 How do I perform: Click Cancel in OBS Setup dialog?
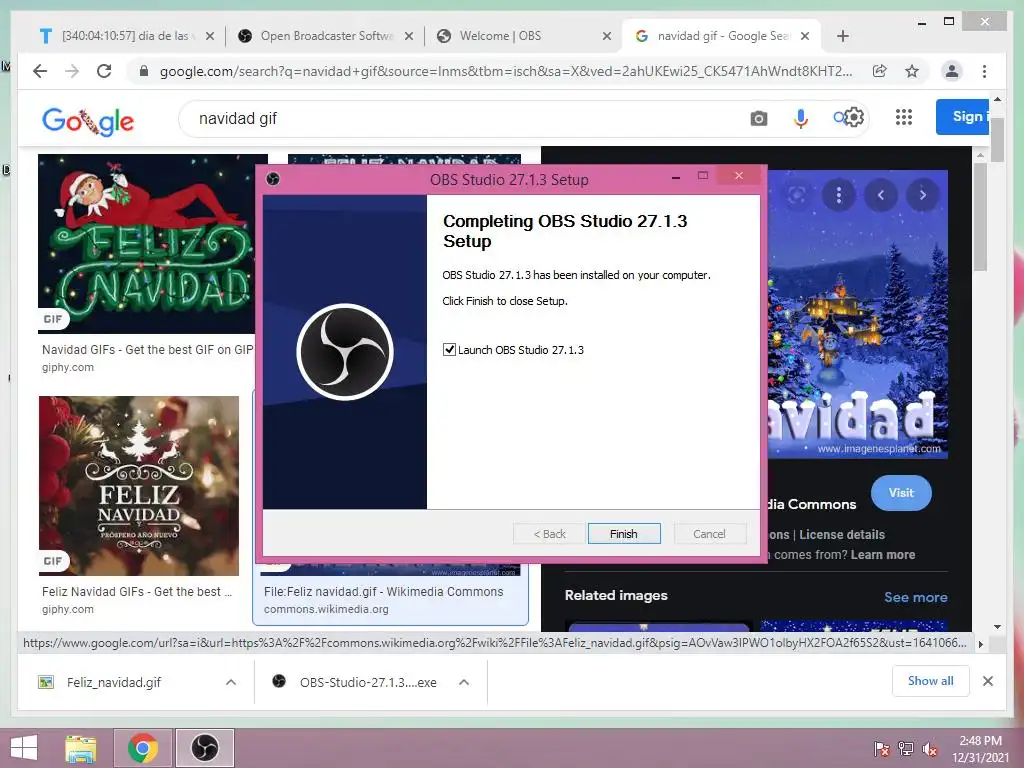pos(709,534)
